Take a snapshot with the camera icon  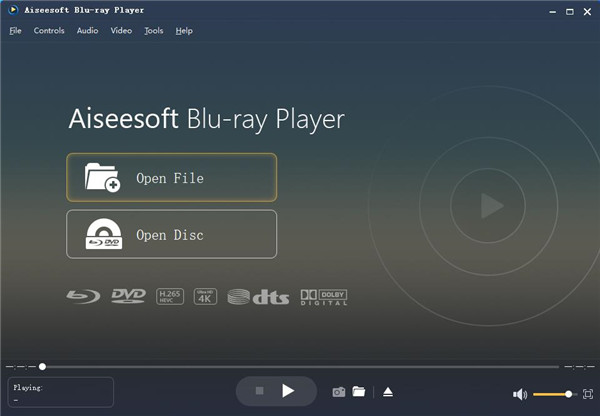coord(339,392)
